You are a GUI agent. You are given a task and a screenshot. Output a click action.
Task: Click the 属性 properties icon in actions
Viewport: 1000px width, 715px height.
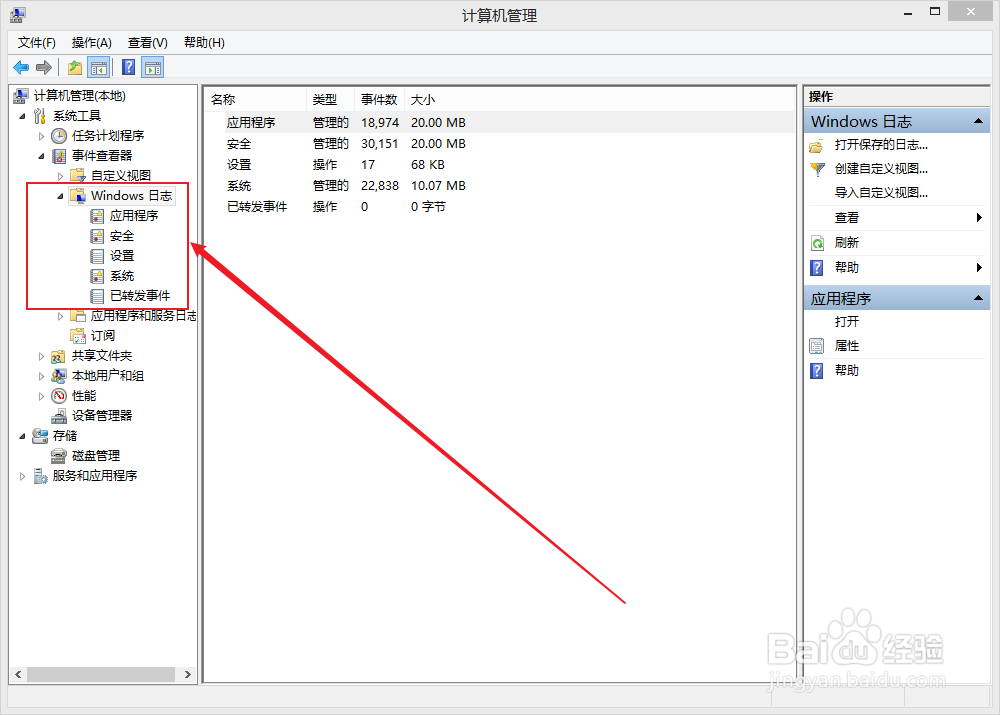817,346
